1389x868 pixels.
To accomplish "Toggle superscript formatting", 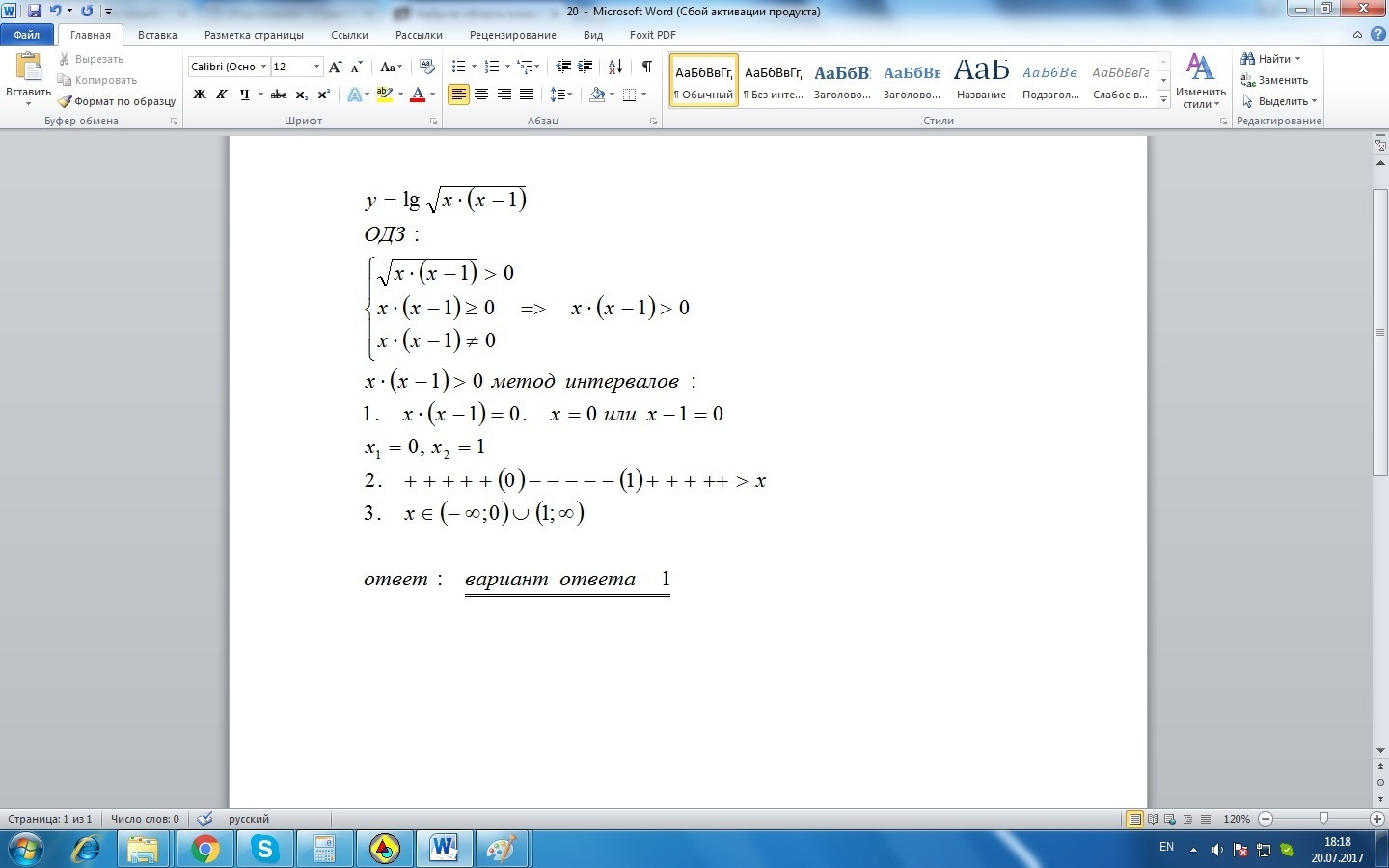I will coord(324,95).
